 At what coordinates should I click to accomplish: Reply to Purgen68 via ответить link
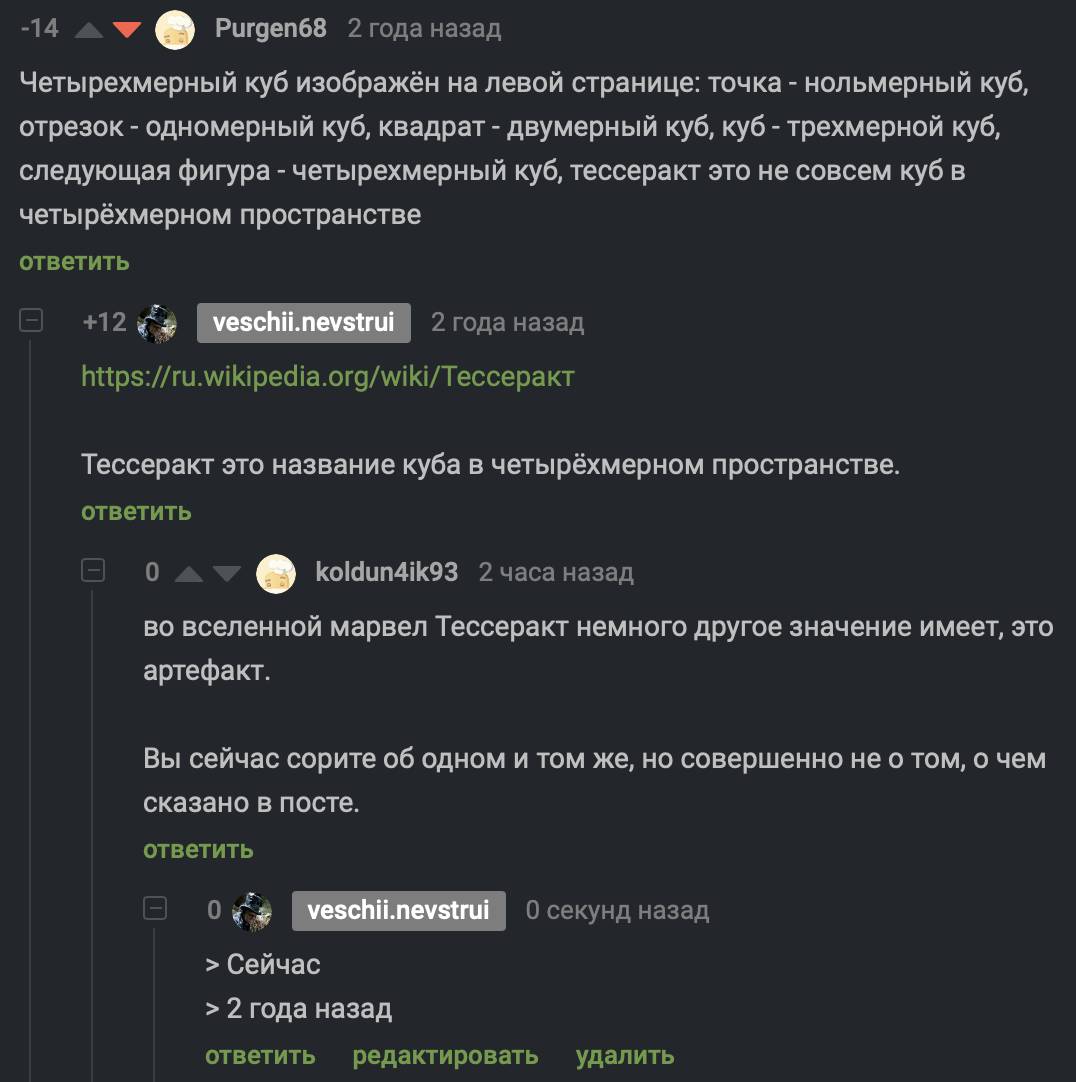(73, 261)
